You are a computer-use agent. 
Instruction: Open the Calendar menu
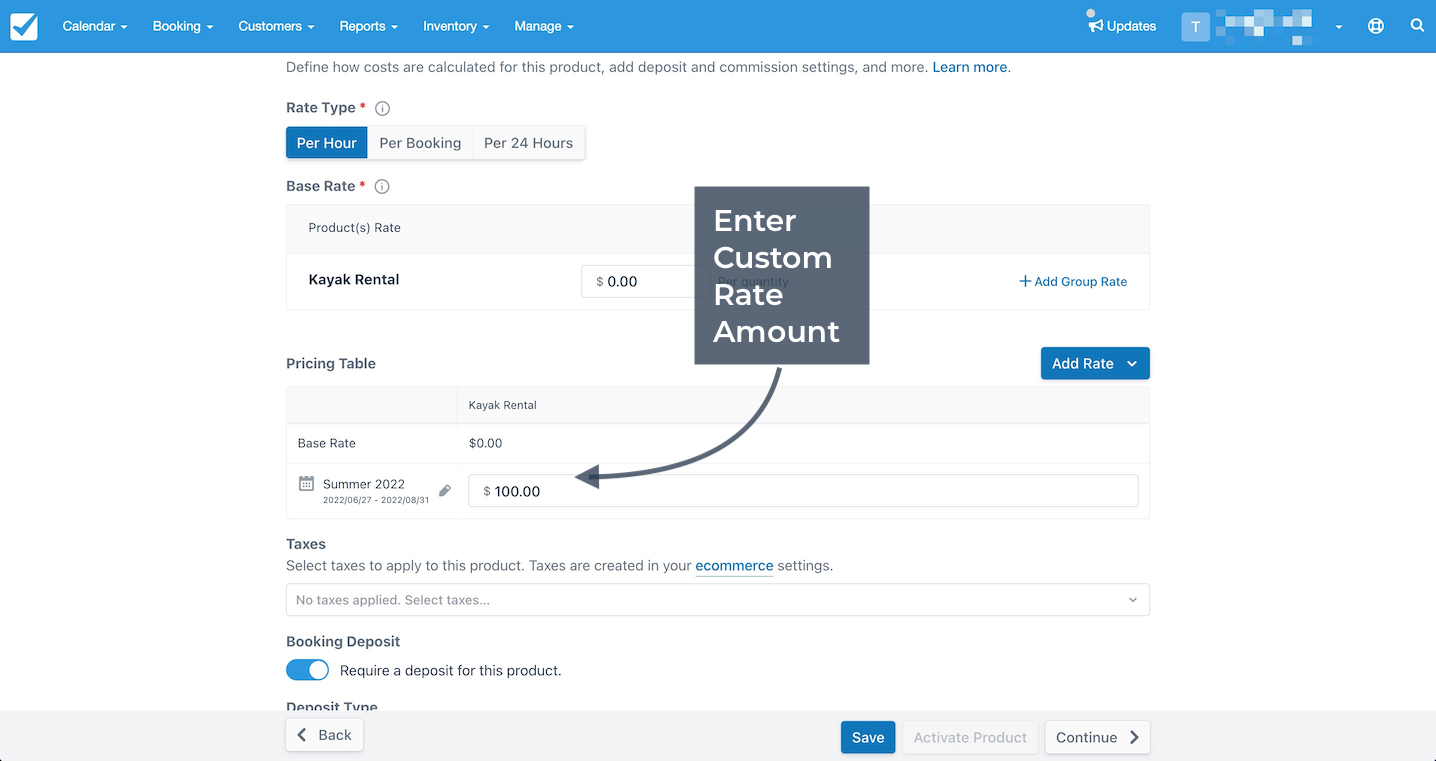[95, 26]
